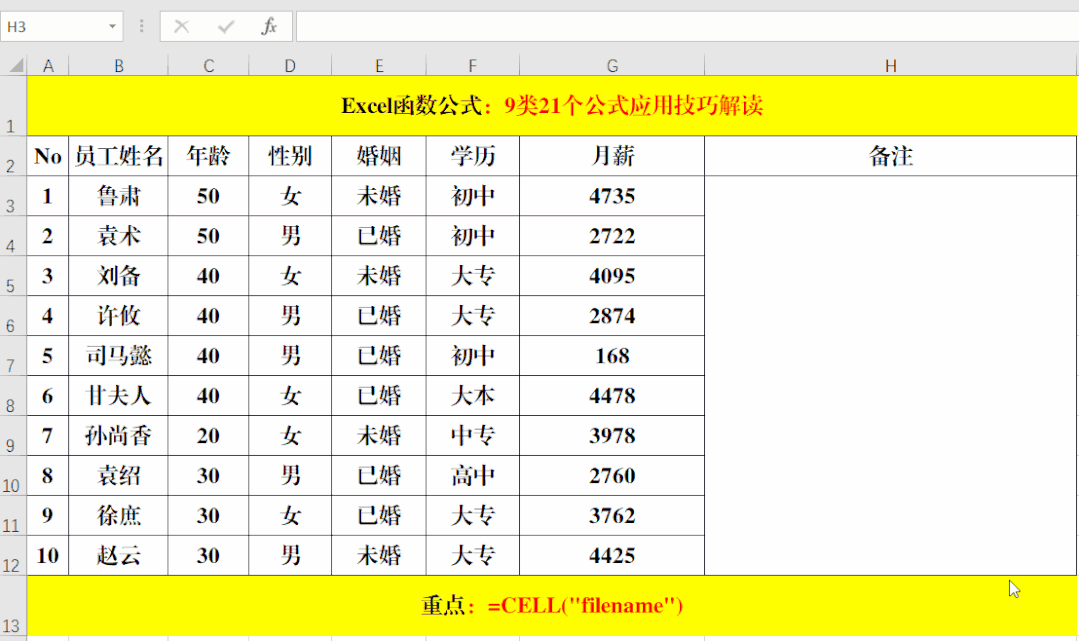Click the cell containing 赵云
The width and height of the screenshot is (1079, 641).
point(118,556)
